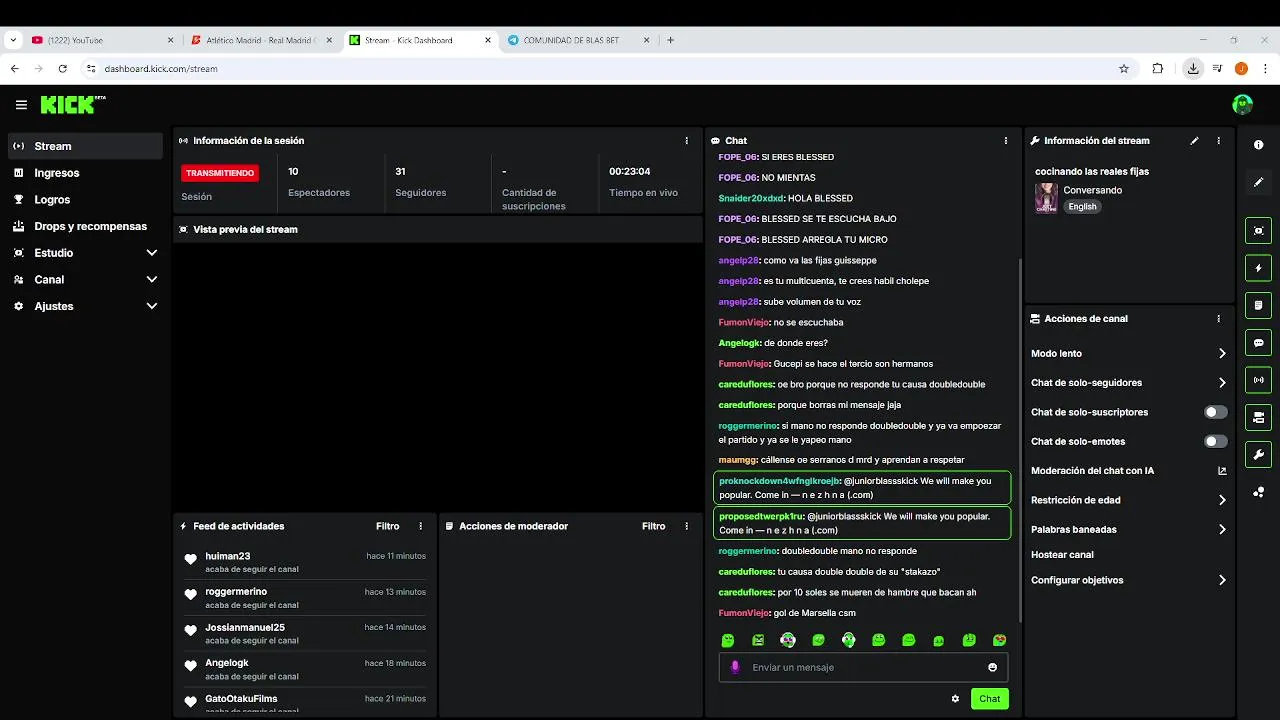This screenshot has height=720, width=1280.
Task: Toggle the channel actions widget icon in right rail
Action: tap(1258, 417)
